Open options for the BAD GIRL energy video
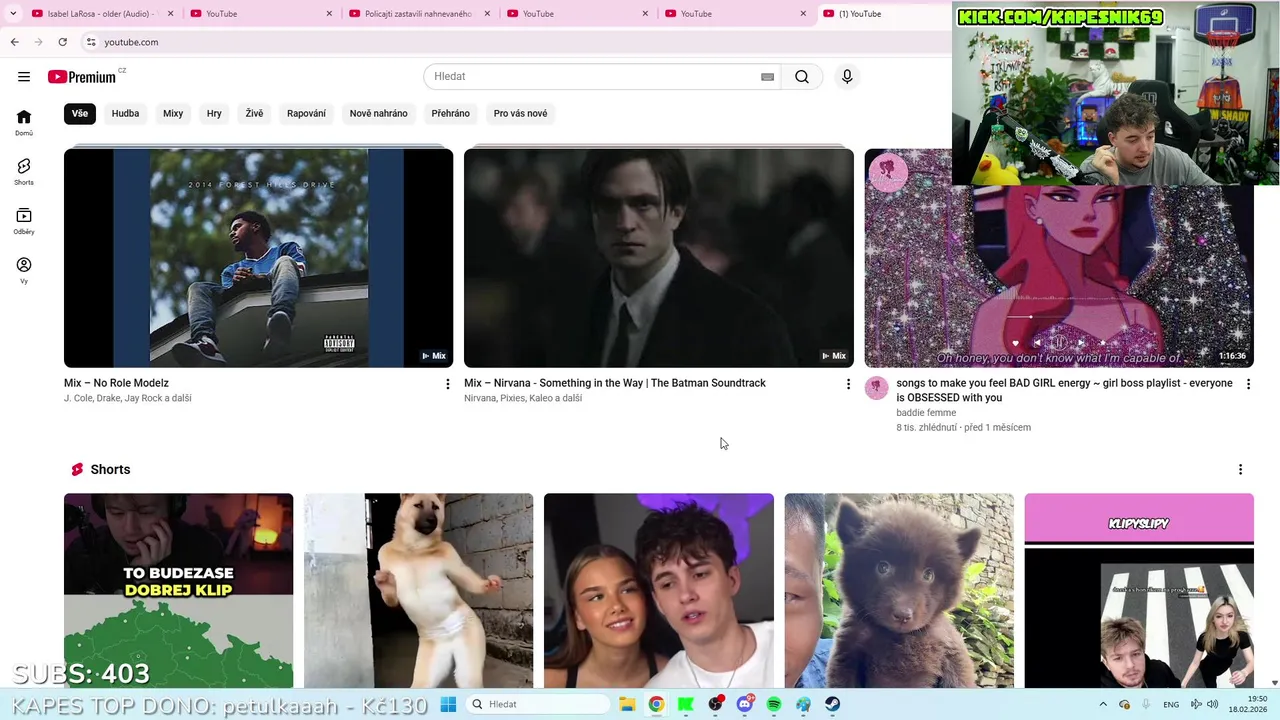Image resolution: width=1280 pixels, height=720 pixels. click(x=1248, y=384)
